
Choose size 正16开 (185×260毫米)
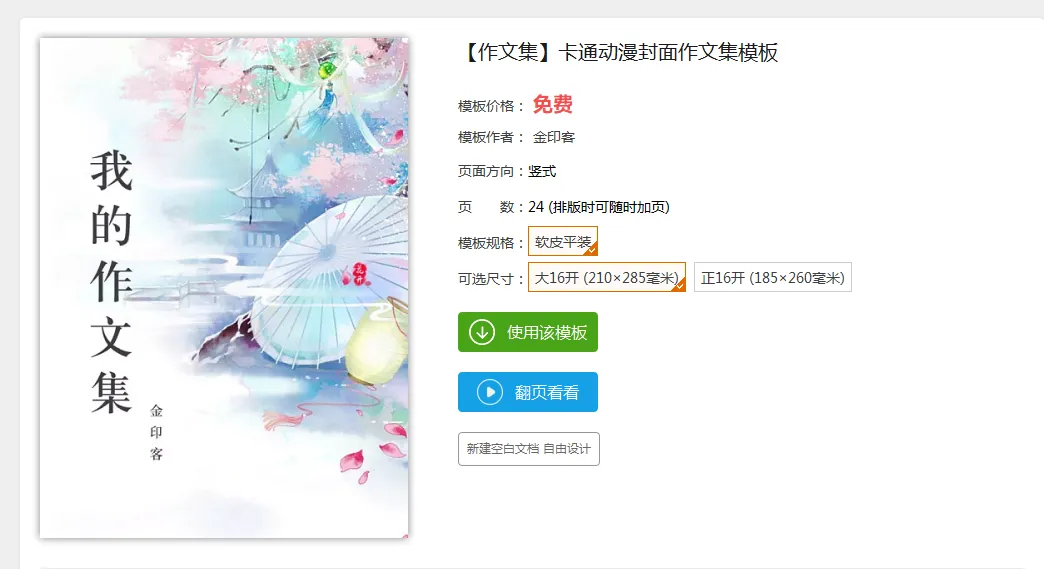[772, 277]
